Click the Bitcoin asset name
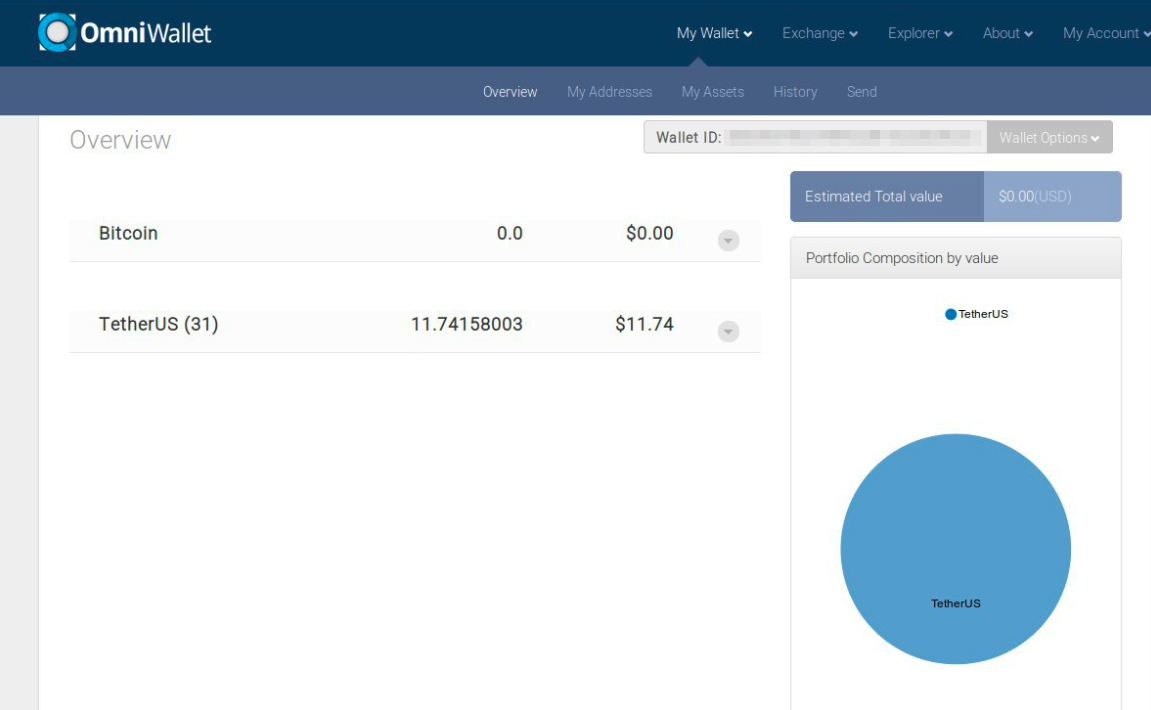1151x710 pixels. tap(128, 233)
